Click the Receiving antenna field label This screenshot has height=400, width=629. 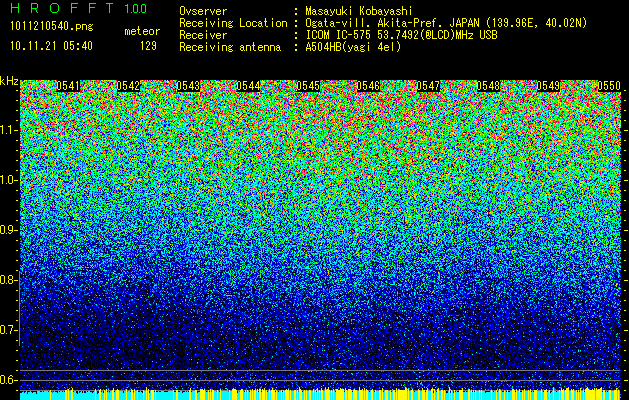point(230,47)
